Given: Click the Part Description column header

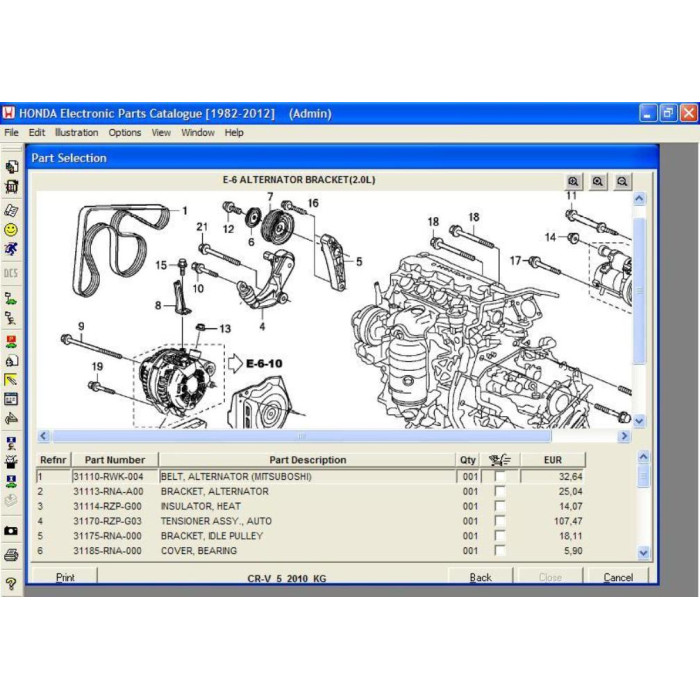Looking at the screenshot, I should (x=308, y=460).
